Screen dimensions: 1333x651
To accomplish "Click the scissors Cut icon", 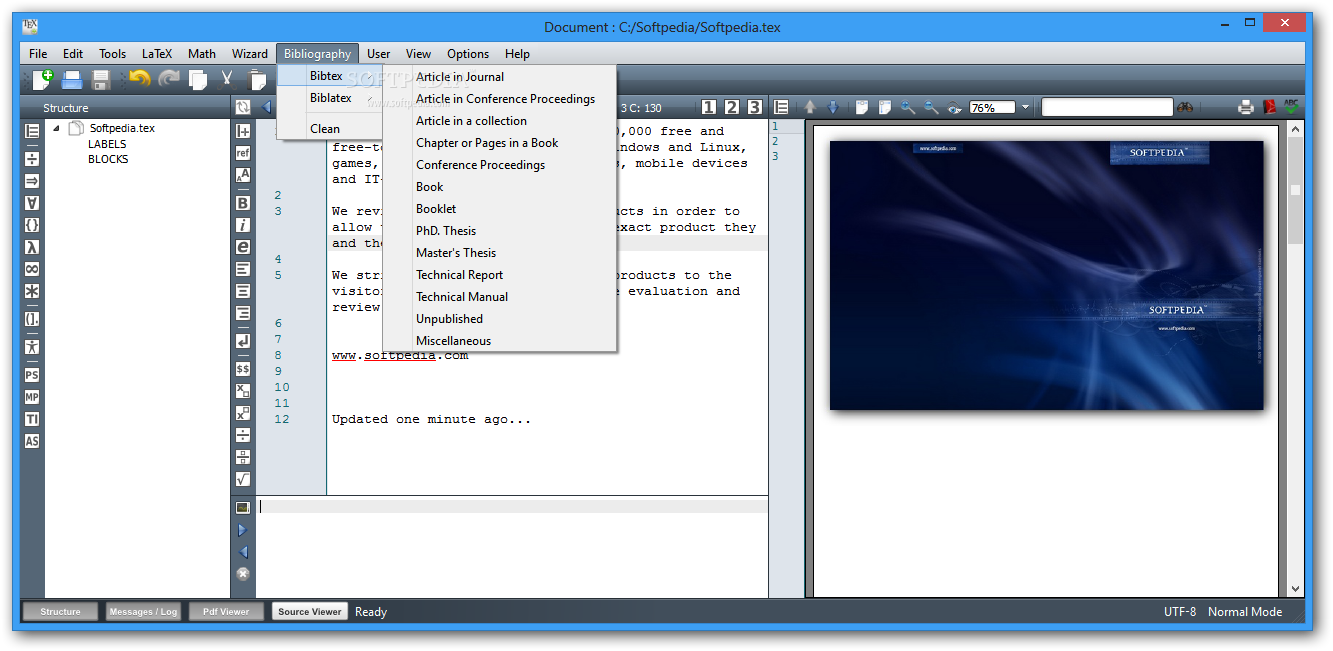I will point(227,80).
